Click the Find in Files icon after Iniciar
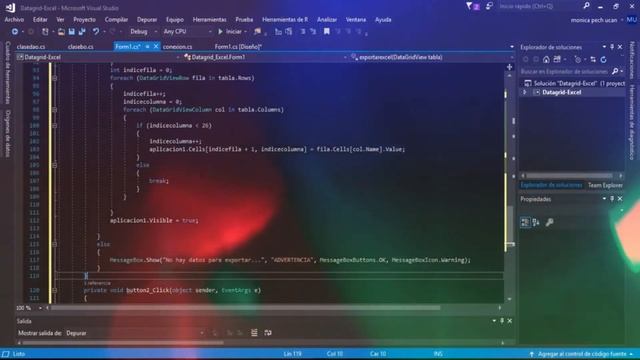 (257, 31)
